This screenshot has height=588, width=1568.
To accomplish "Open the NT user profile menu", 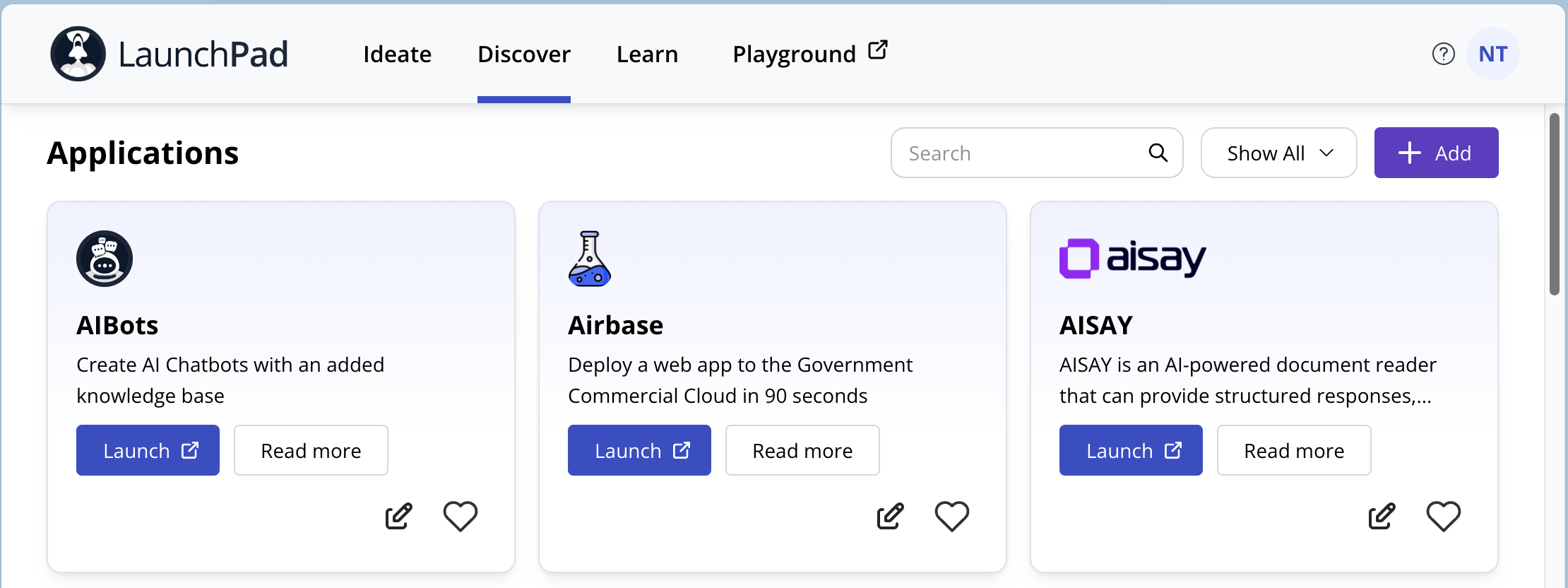I will 1492,54.
